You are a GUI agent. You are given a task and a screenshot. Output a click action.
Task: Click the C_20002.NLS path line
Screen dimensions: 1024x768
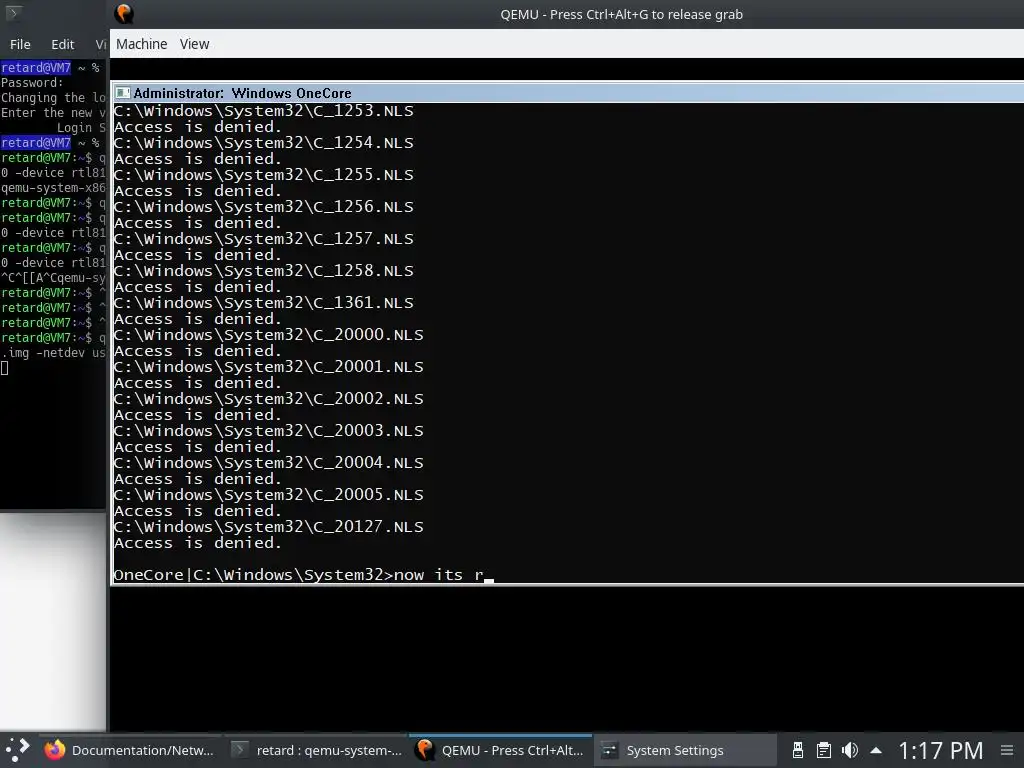point(268,398)
